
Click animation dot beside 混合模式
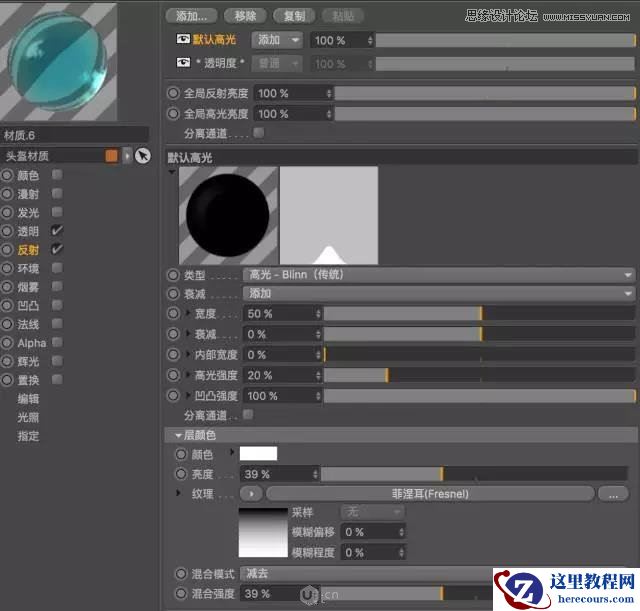coord(181,574)
